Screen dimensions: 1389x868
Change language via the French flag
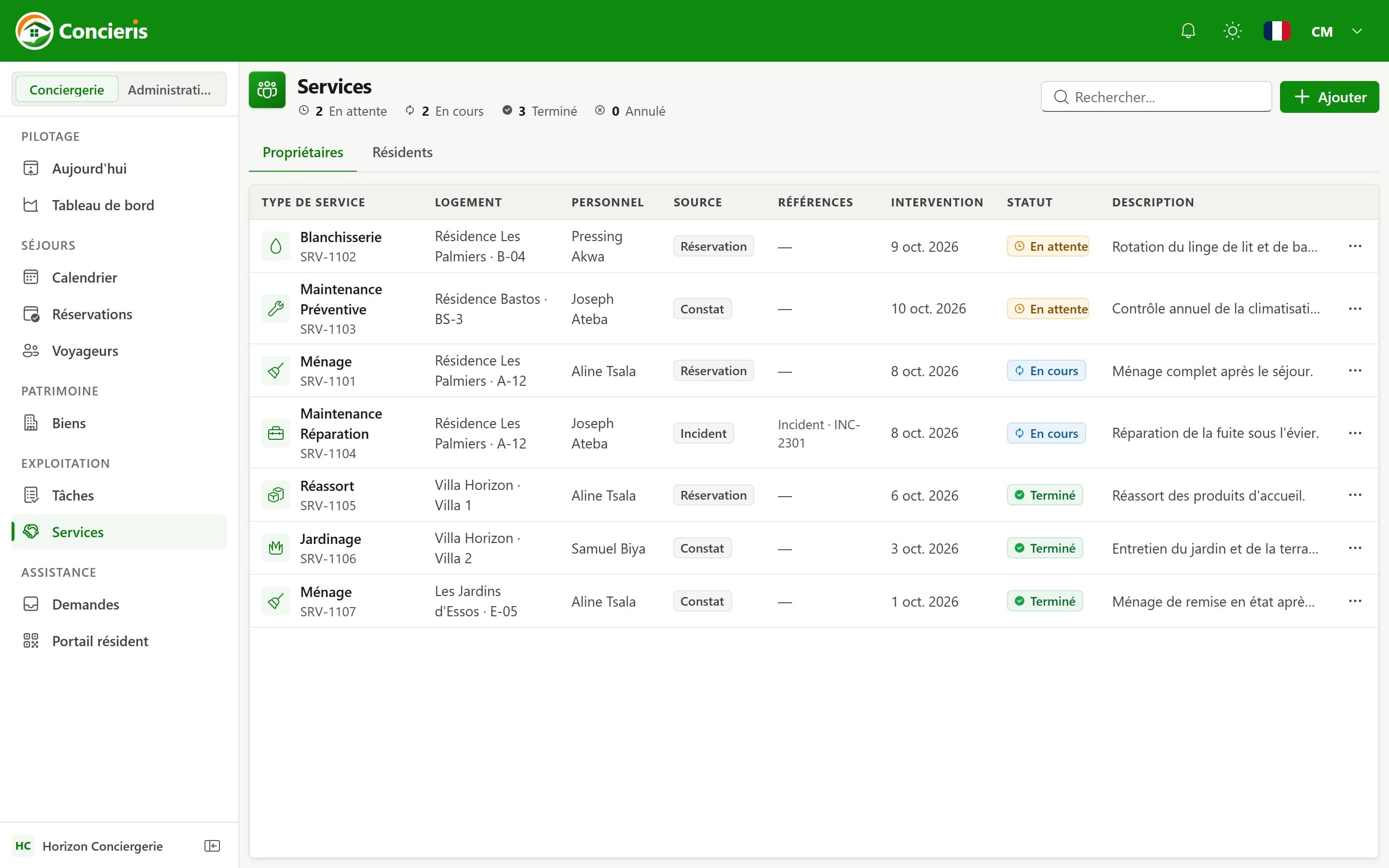point(1277,31)
